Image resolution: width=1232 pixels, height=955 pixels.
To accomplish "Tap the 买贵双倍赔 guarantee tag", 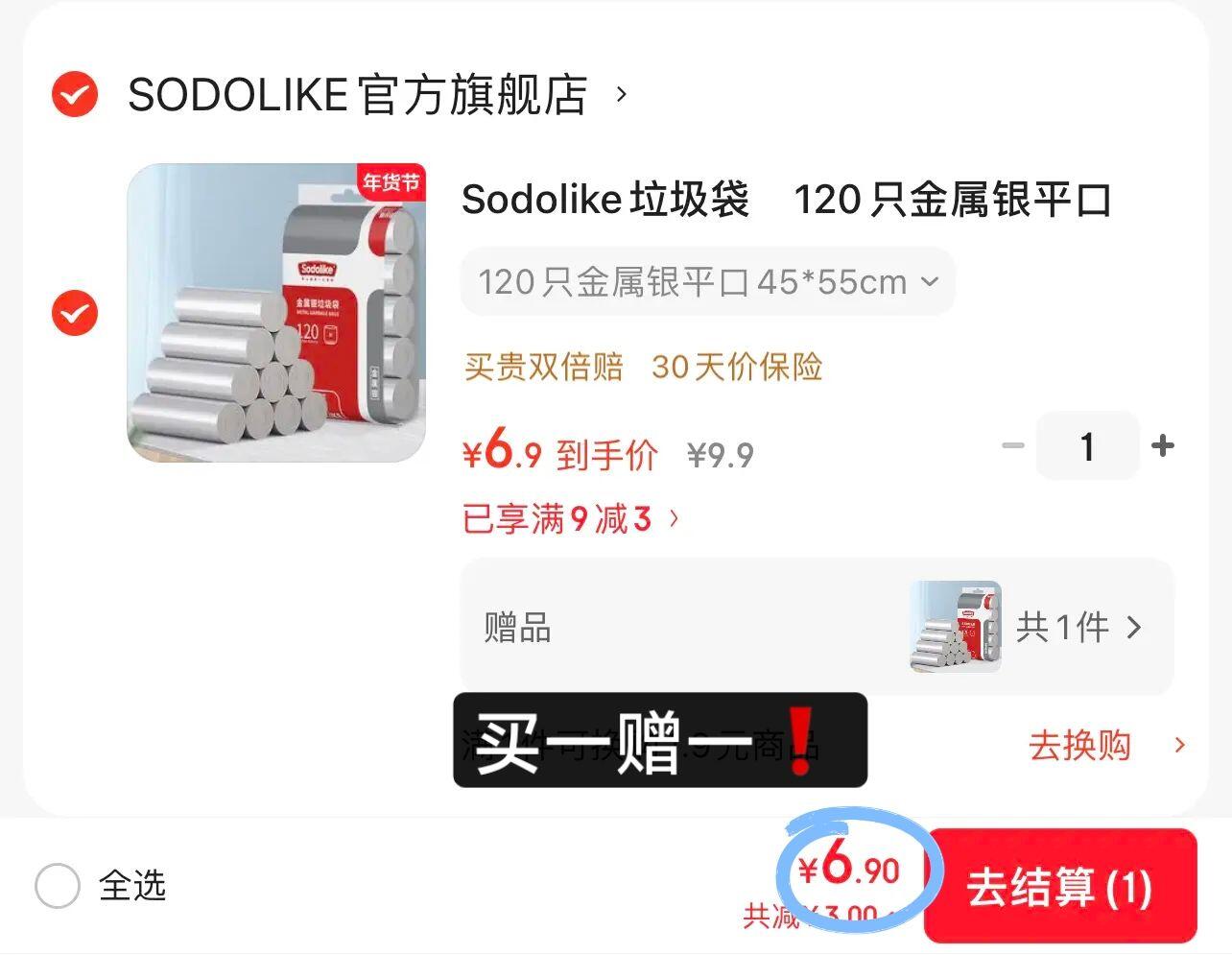I will tap(543, 367).
